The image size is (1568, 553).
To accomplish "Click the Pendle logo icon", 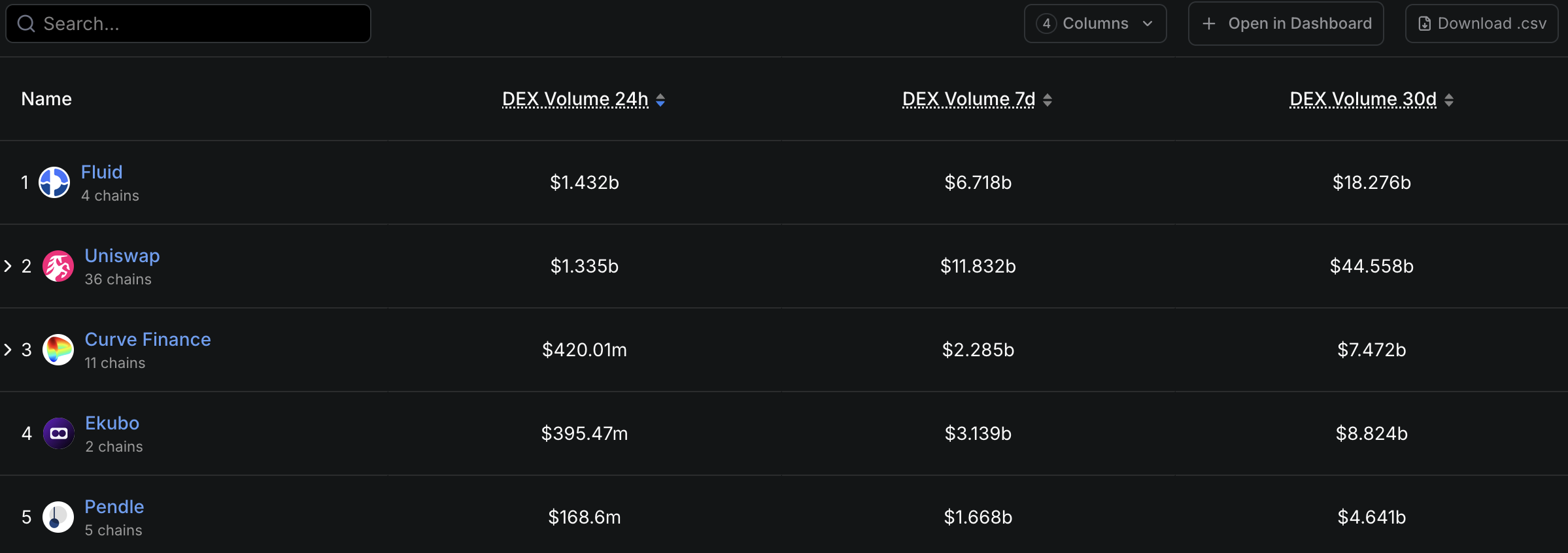I will point(58,517).
